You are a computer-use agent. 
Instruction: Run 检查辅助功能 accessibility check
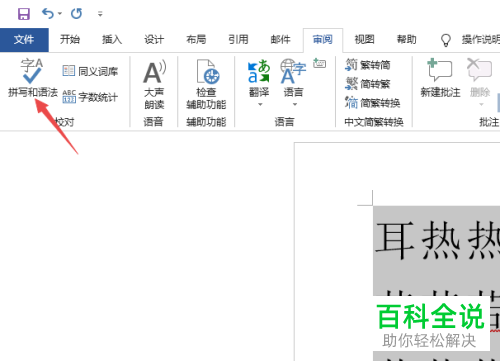[x=206, y=85]
